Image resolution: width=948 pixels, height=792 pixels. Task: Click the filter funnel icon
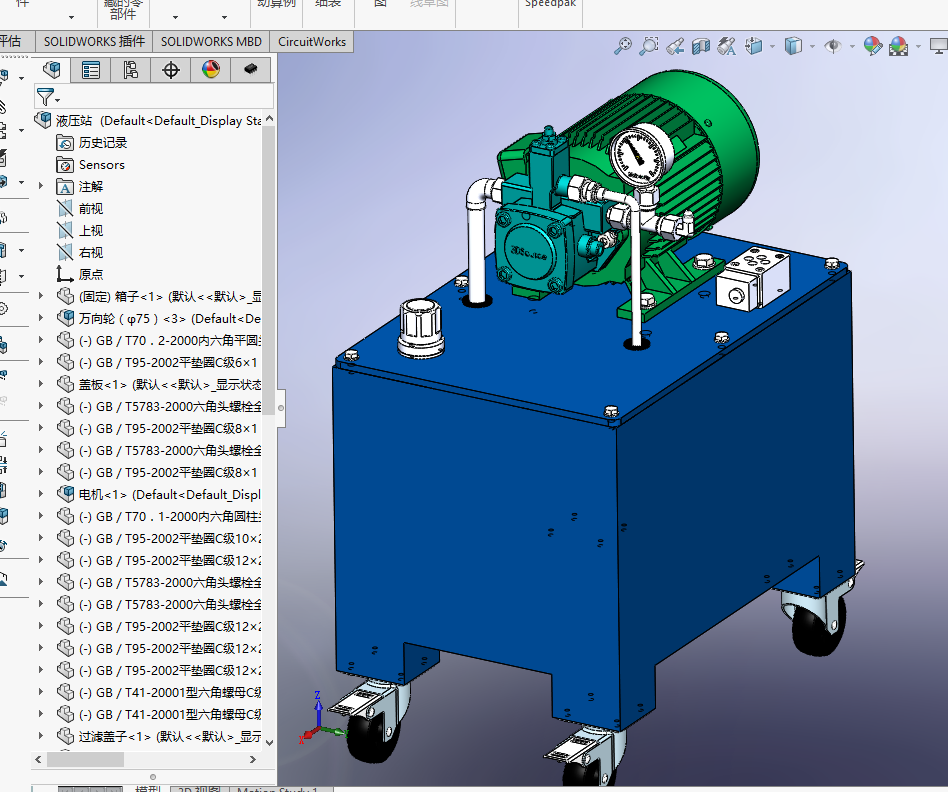45,97
